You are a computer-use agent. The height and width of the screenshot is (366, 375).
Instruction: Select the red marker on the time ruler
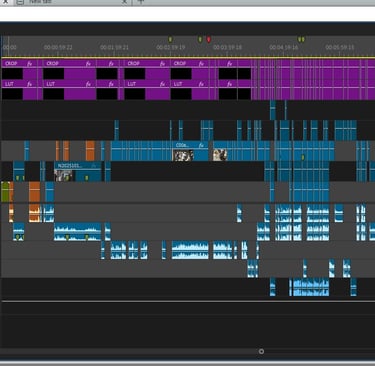coord(209,40)
